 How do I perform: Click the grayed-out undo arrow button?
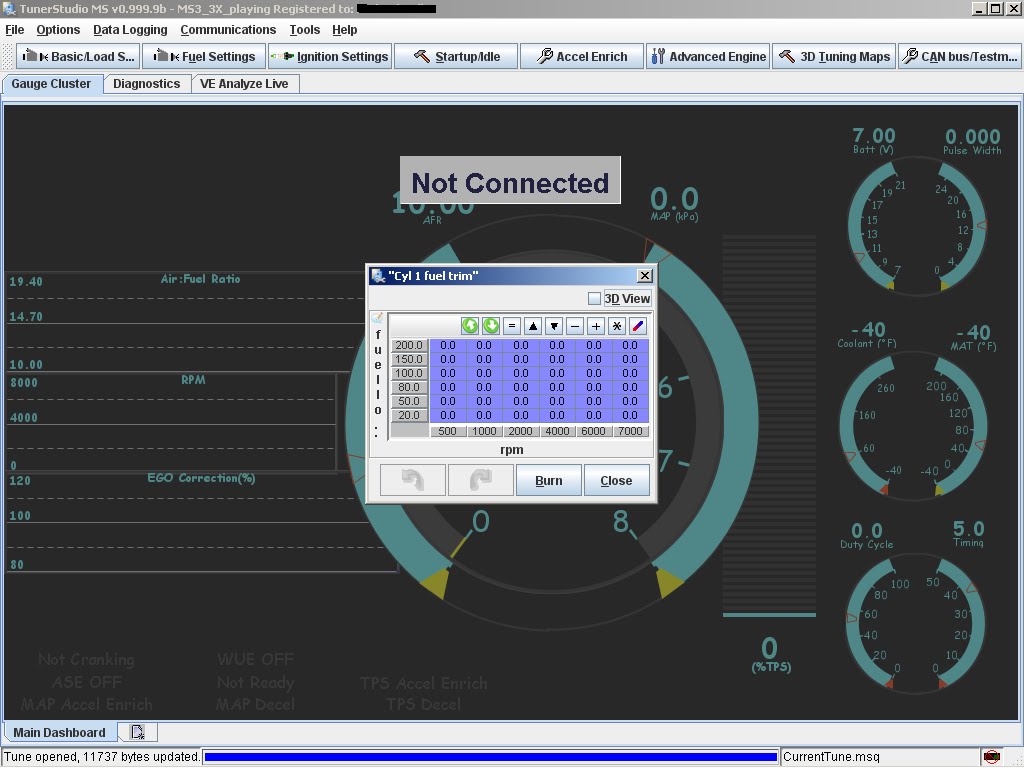coord(413,480)
